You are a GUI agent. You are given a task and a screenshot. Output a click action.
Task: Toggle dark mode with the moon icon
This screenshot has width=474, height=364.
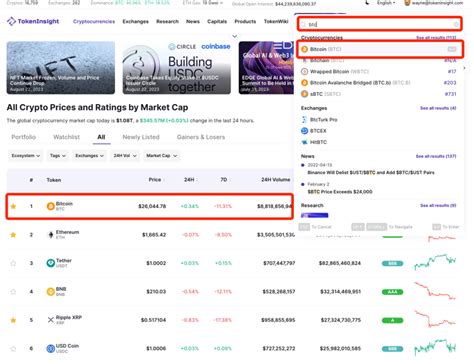(368, 3)
